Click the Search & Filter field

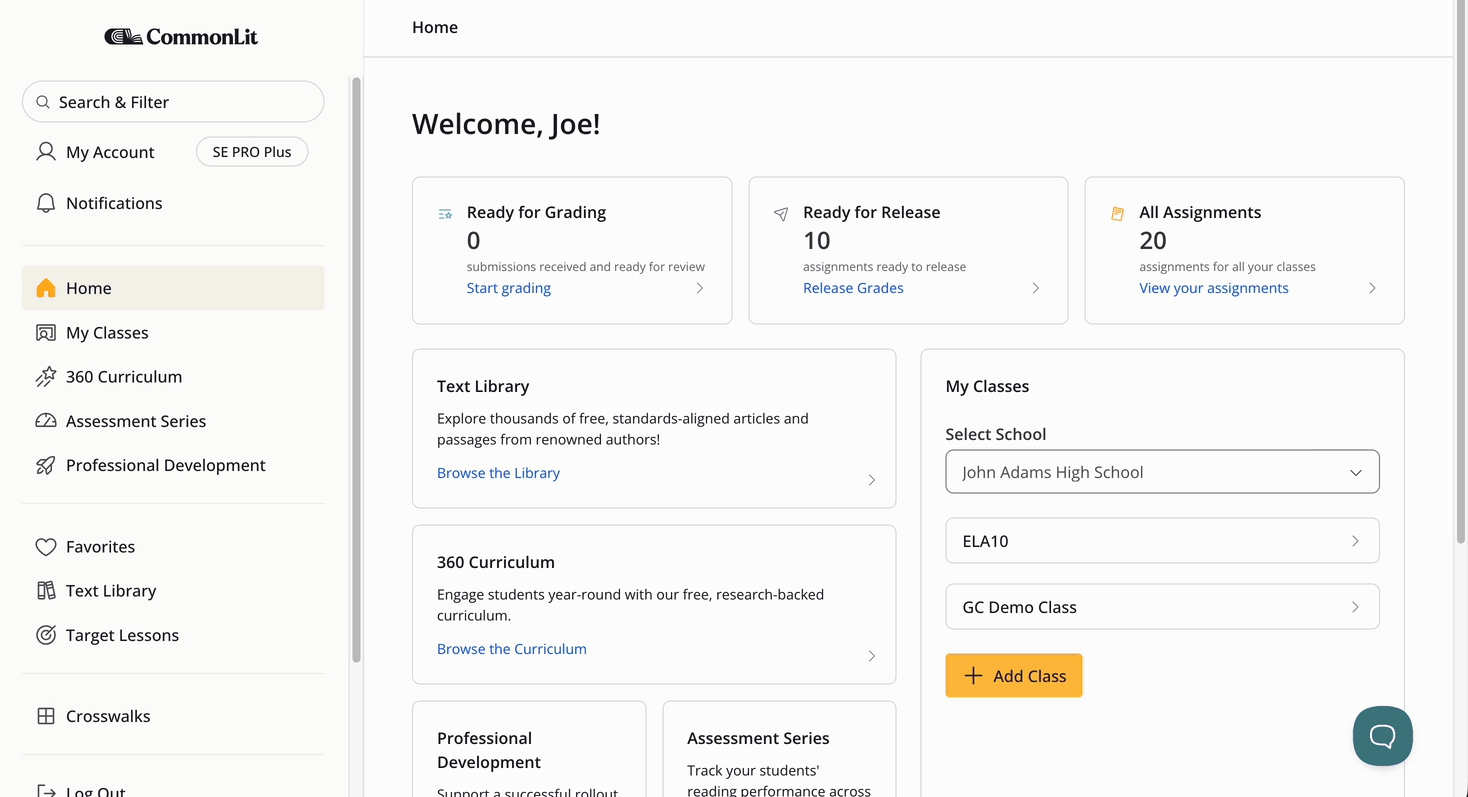[x=173, y=102]
